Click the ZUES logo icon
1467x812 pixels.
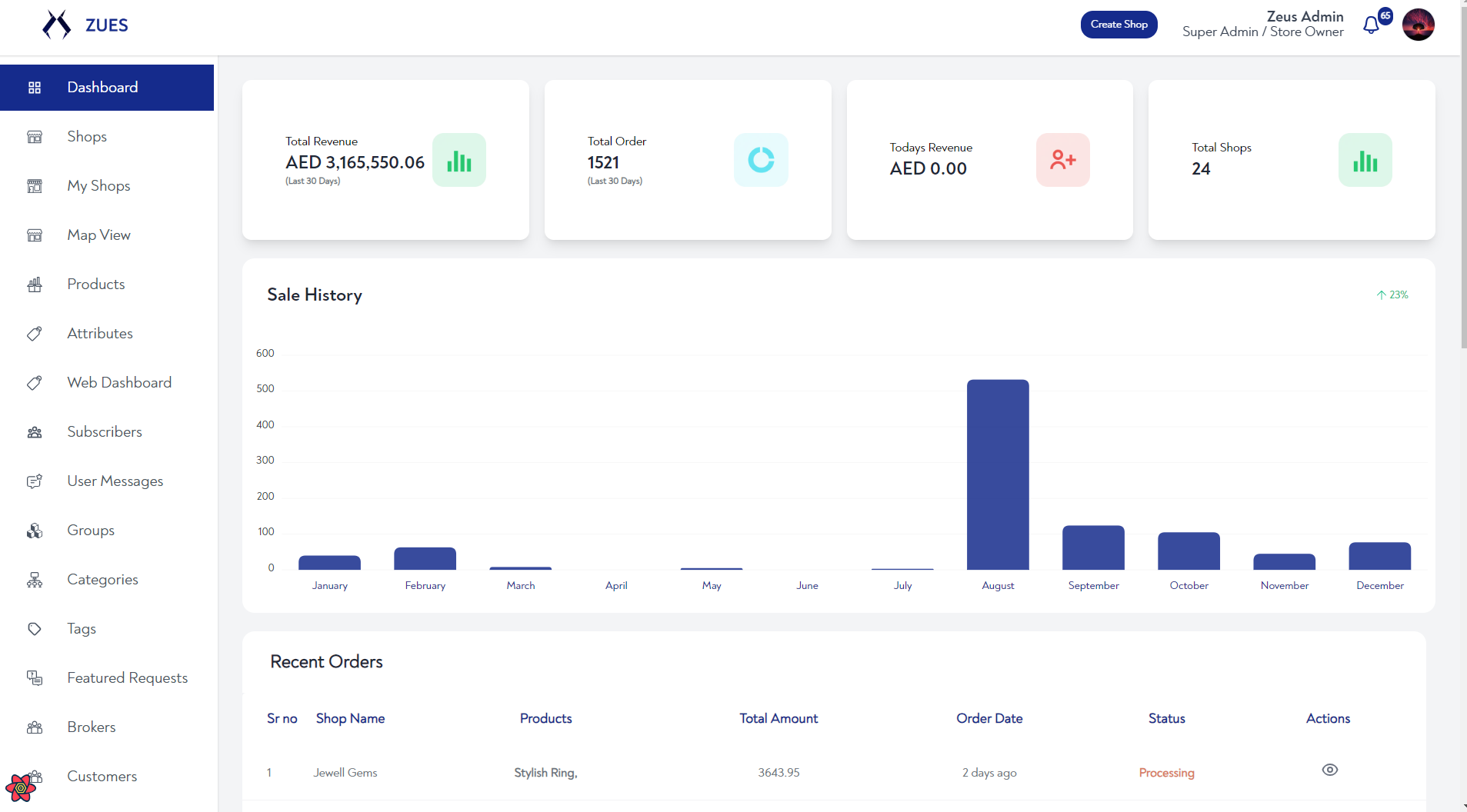pos(57,25)
